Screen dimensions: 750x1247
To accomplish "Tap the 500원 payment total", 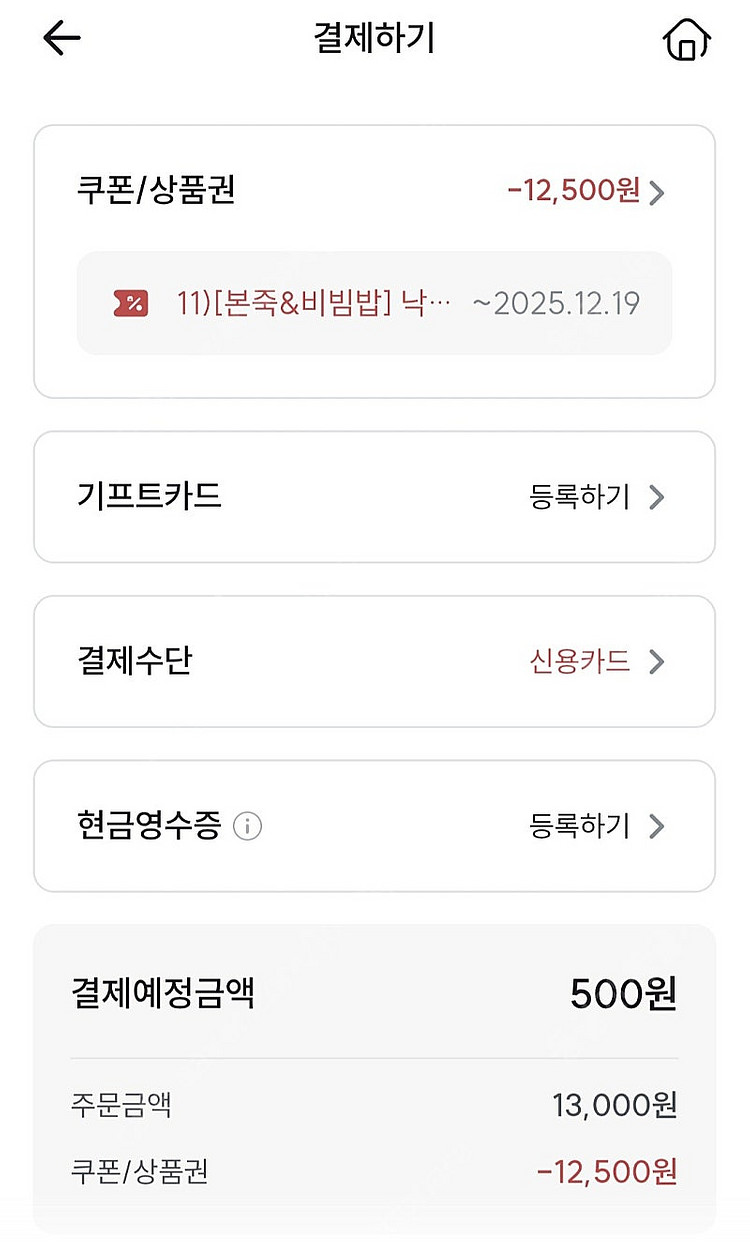I will [x=623, y=994].
